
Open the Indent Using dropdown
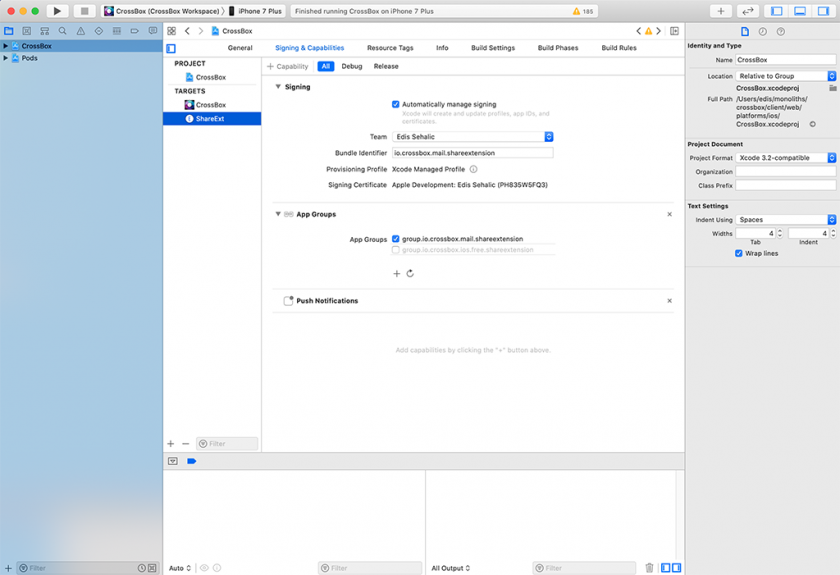pos(785,220)
